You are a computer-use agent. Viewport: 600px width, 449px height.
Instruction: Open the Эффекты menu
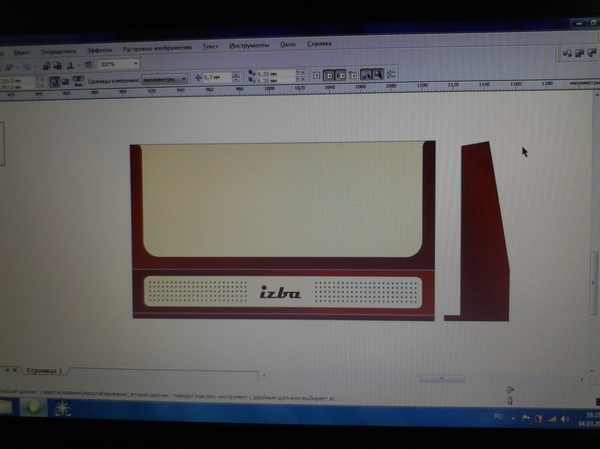(99, 47)
